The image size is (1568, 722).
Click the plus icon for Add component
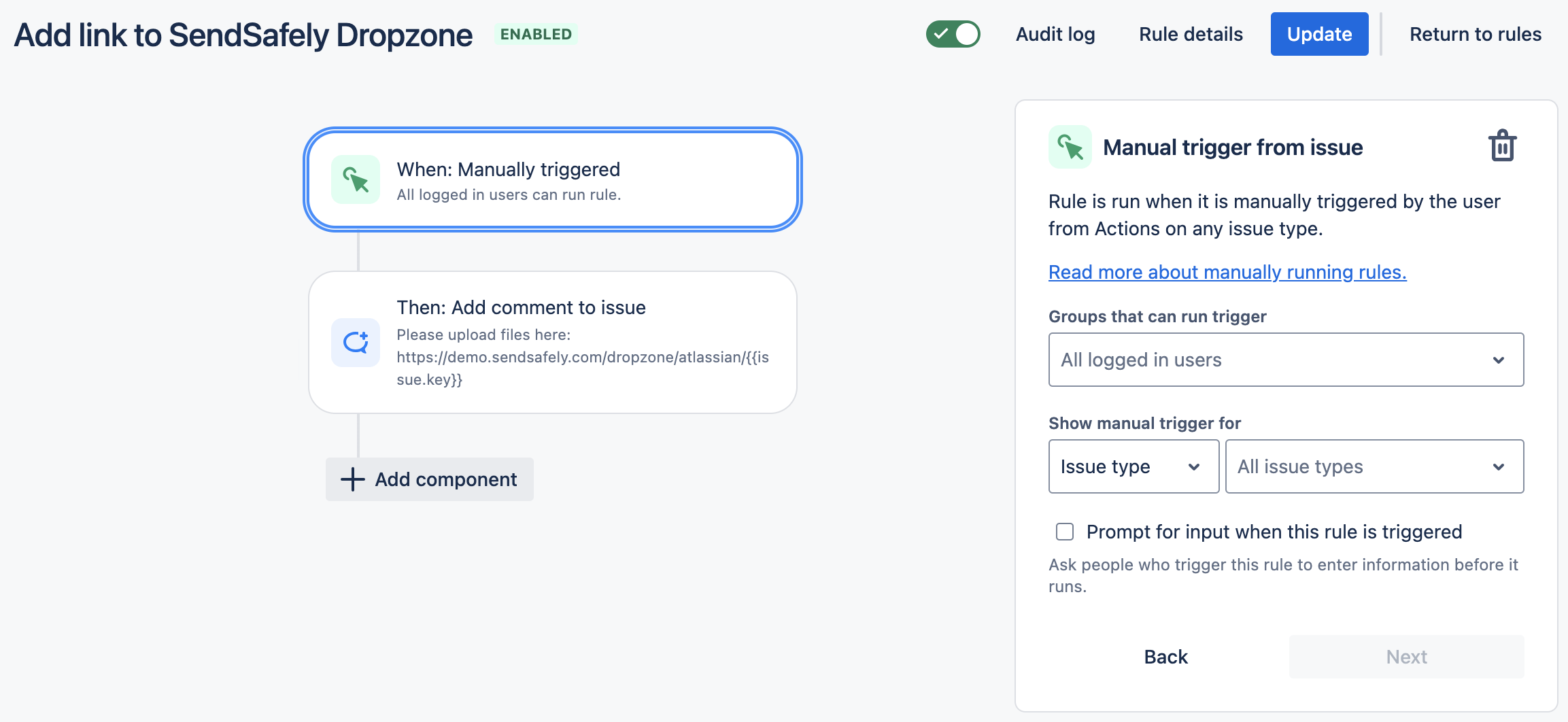point(352,479)
